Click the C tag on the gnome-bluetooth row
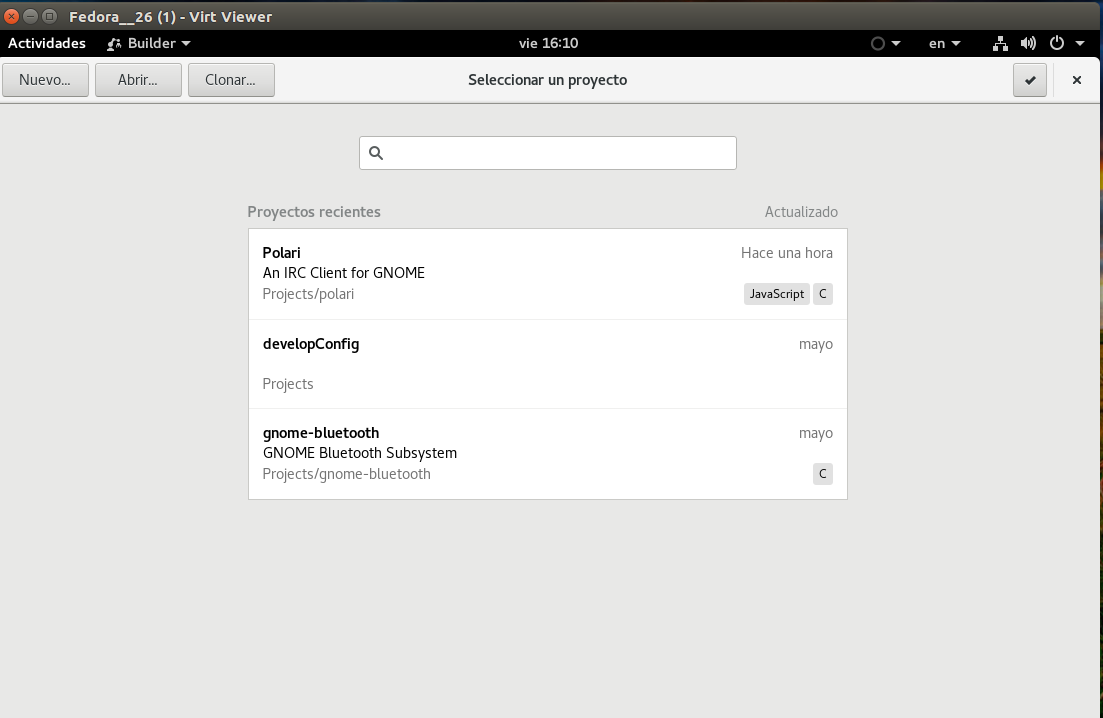The image size is (1103, 718). [822, 474]
